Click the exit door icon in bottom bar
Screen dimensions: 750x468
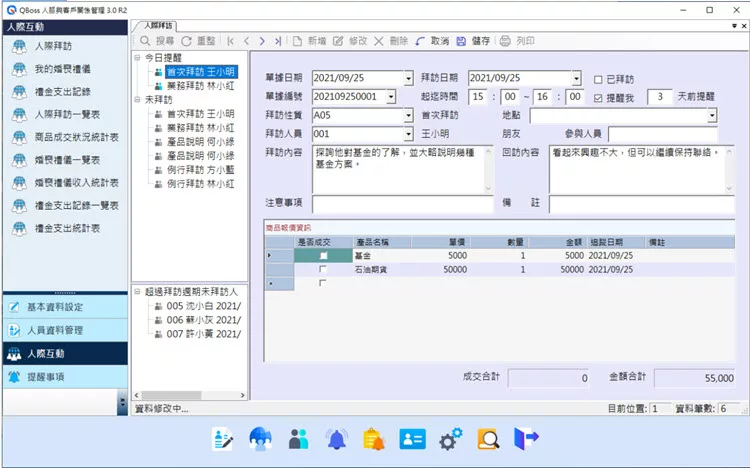click(x=527, y=438)
